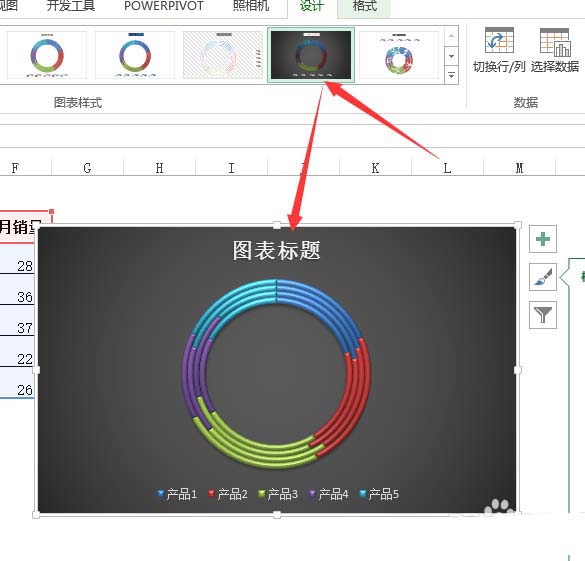Choose the striped gray doughnut chart style
The width and height of the screenshot is (585, 561).
tap(223, 55)
